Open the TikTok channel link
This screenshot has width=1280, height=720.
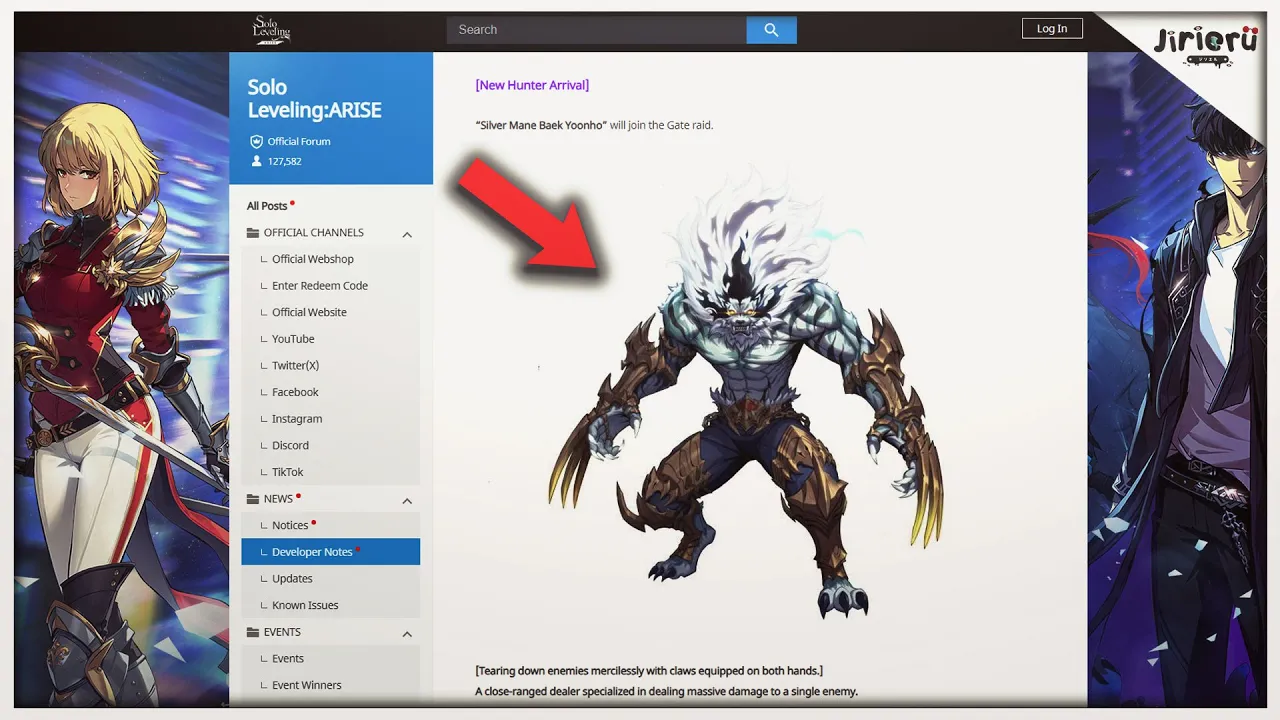pos(287,472)
